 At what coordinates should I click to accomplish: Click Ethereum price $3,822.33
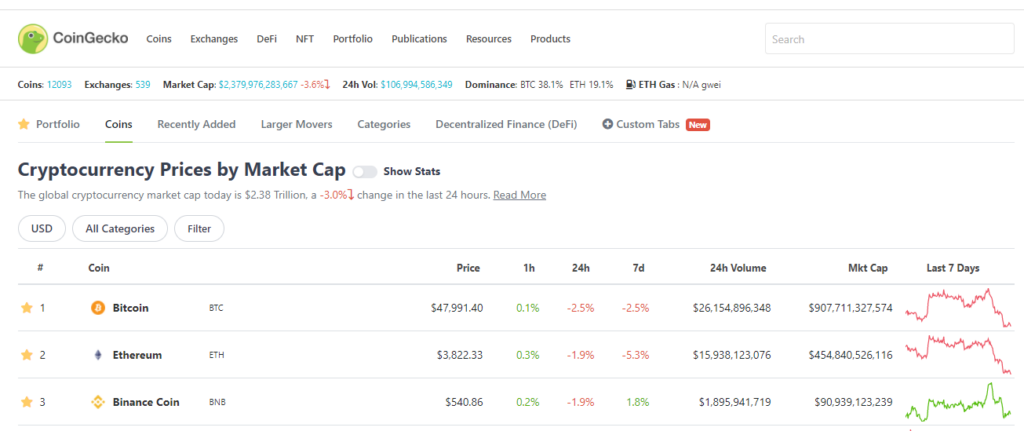click(460, 355)
